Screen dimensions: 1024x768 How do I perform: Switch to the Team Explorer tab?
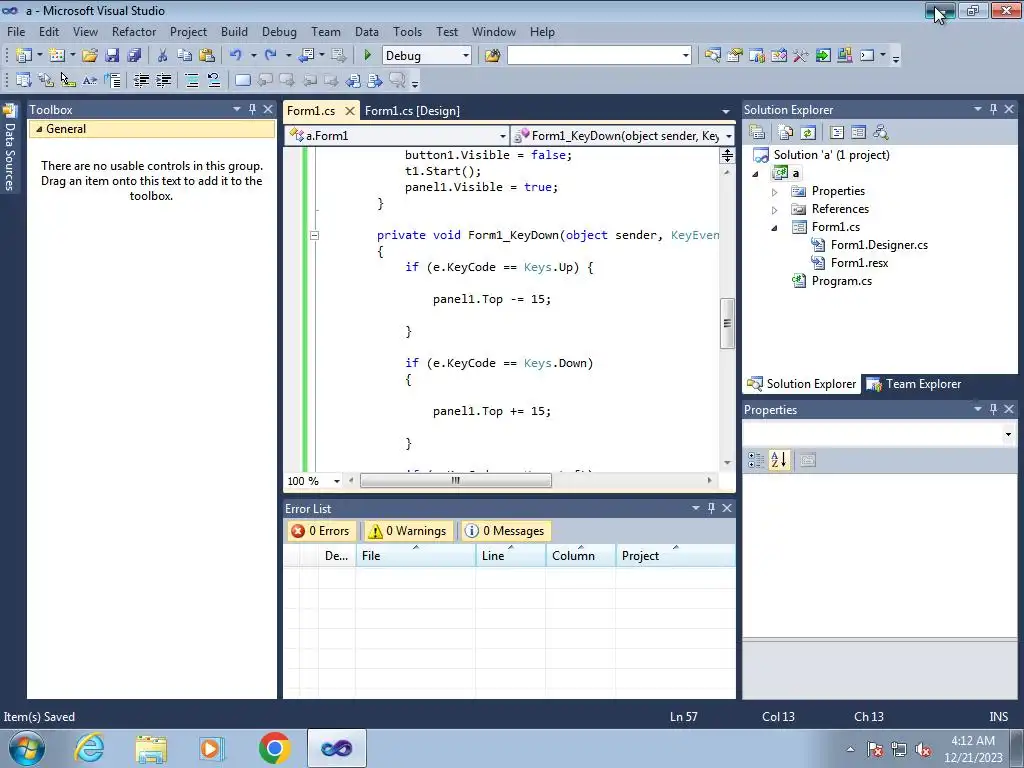(914, 384)
